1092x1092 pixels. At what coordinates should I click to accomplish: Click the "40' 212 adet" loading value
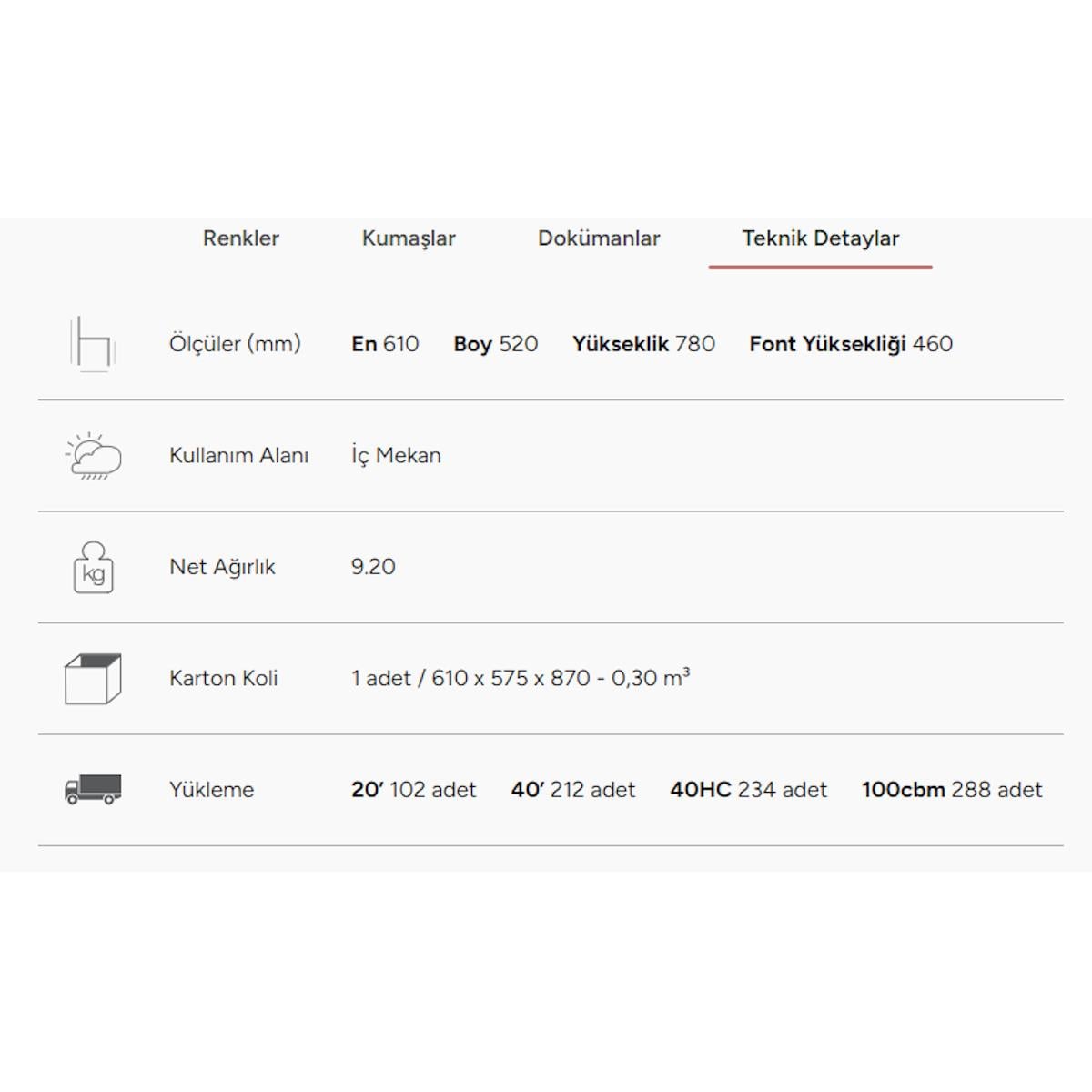572,790
